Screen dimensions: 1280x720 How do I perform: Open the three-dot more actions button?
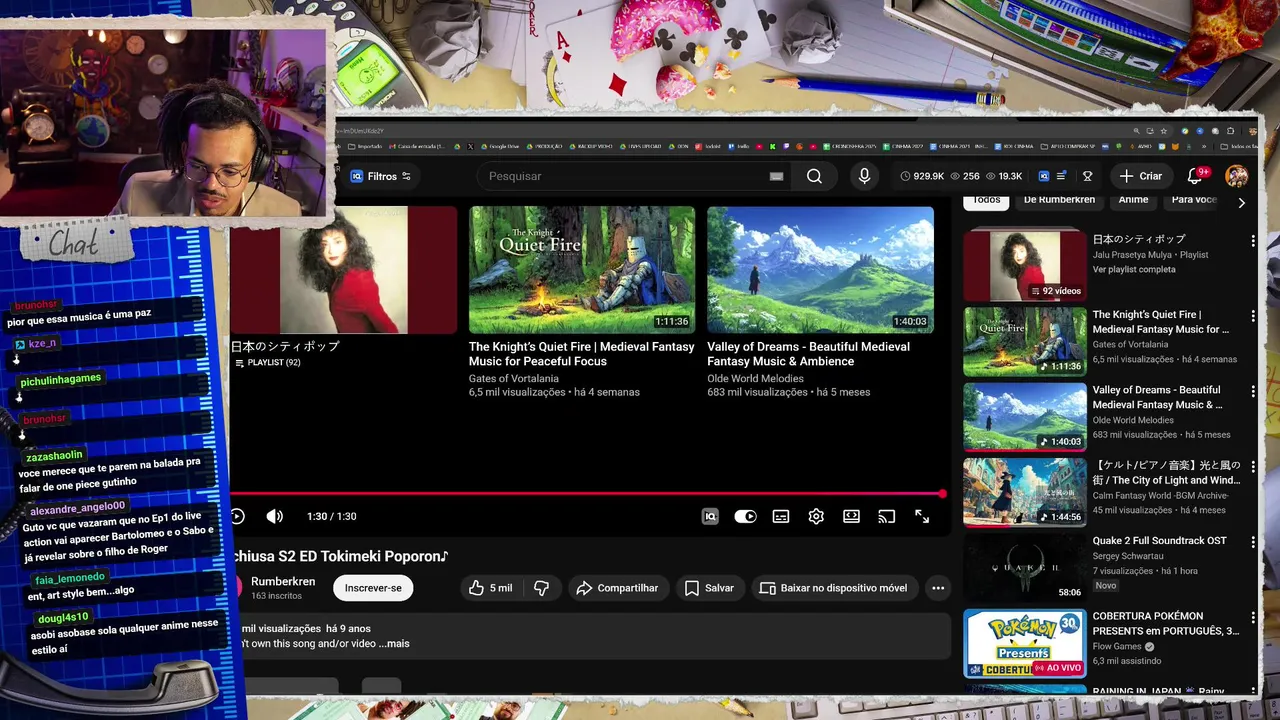point(938,588)
